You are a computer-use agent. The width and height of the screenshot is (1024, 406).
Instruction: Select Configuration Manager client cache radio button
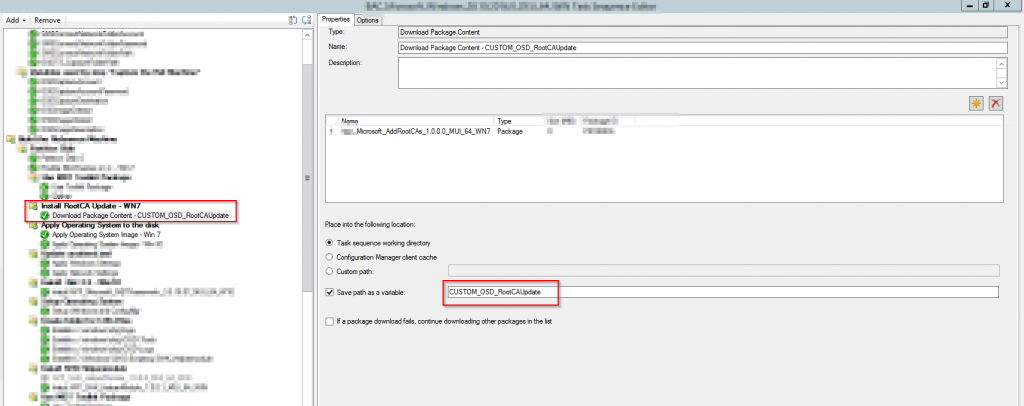329,257
